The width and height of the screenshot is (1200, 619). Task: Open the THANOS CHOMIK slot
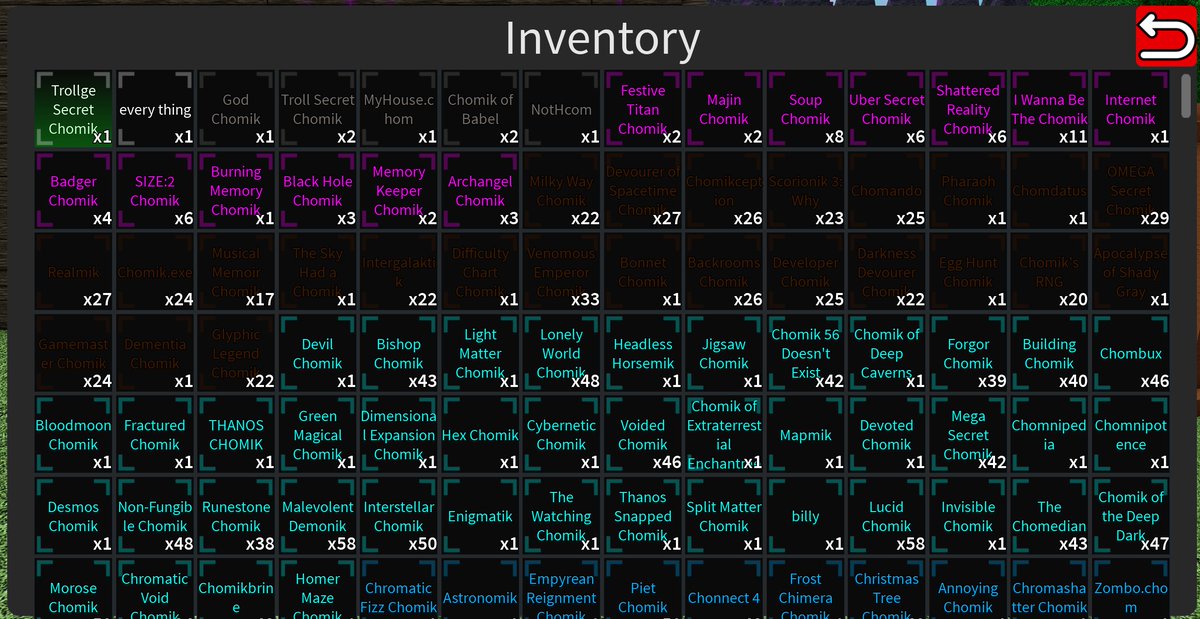[236, 435]
